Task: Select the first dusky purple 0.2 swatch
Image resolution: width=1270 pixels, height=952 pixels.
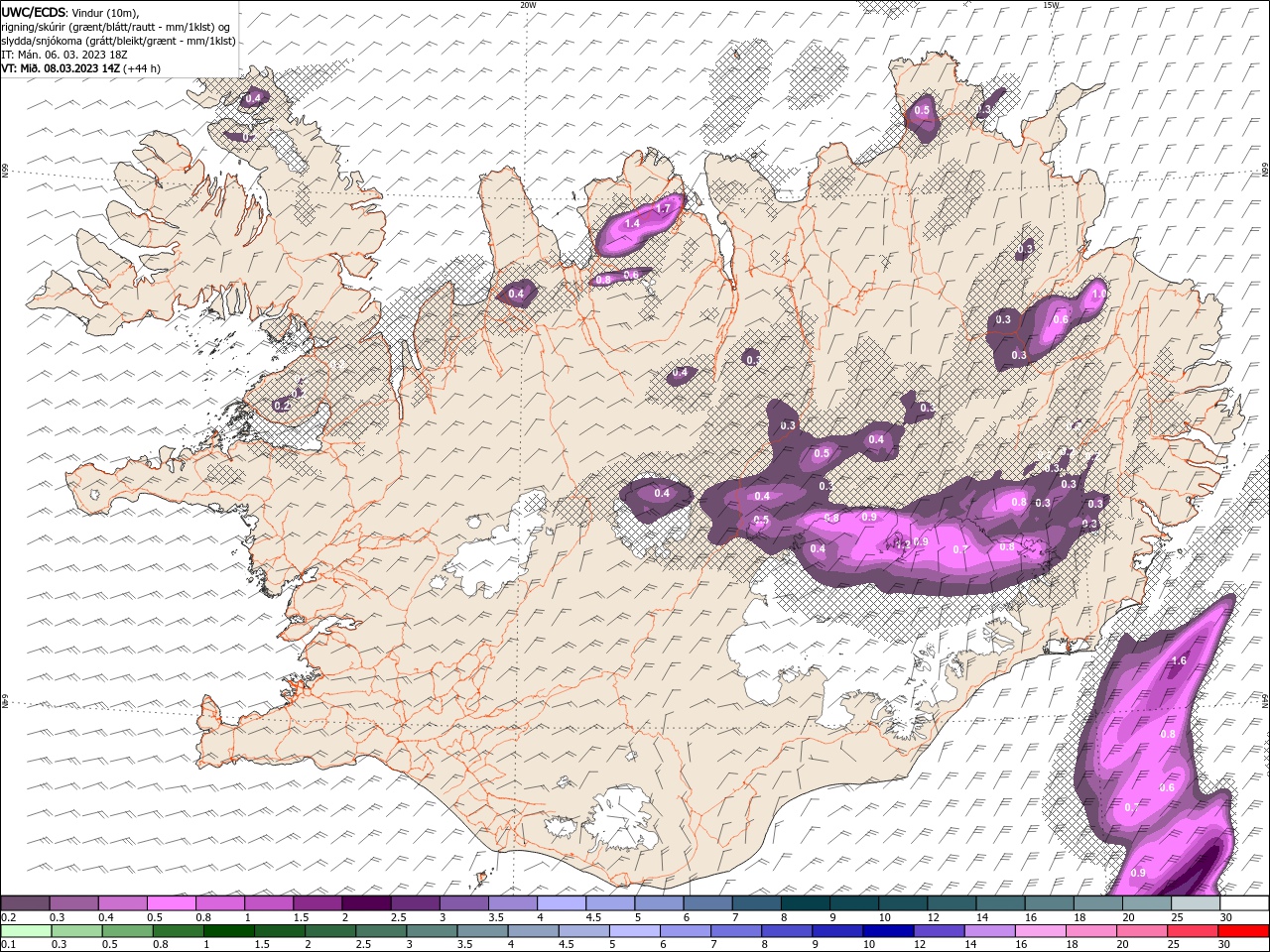Action: [x=25, y=903]
